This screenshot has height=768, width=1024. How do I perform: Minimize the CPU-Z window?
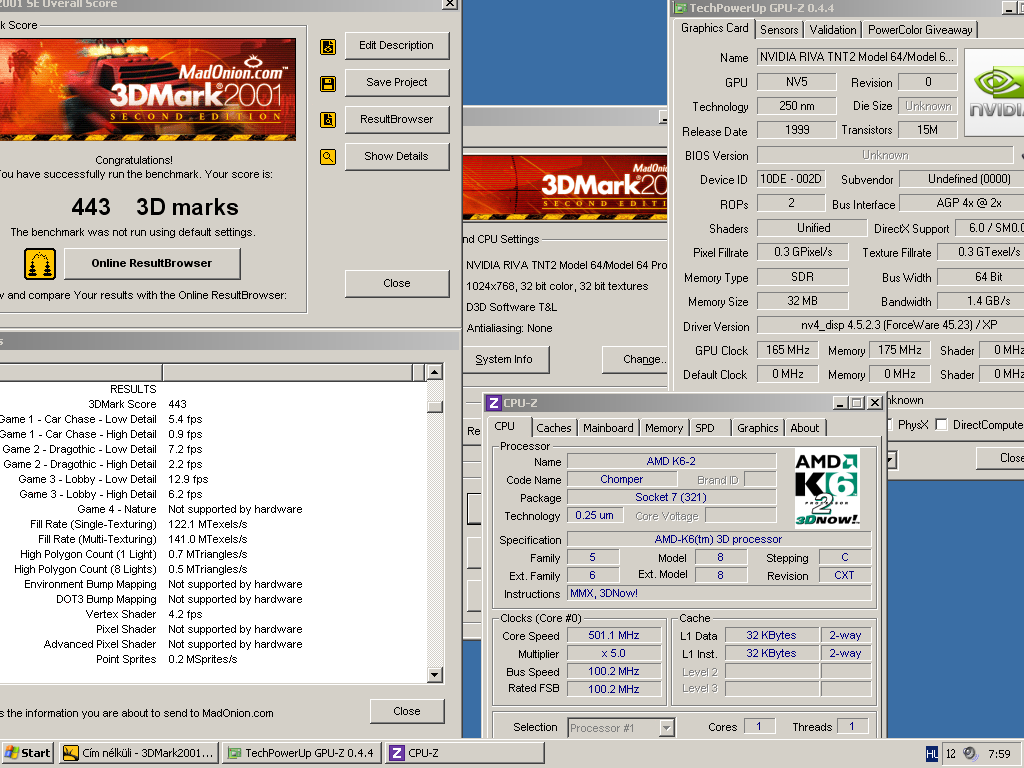pyautogui.click(x=841, y=403)
